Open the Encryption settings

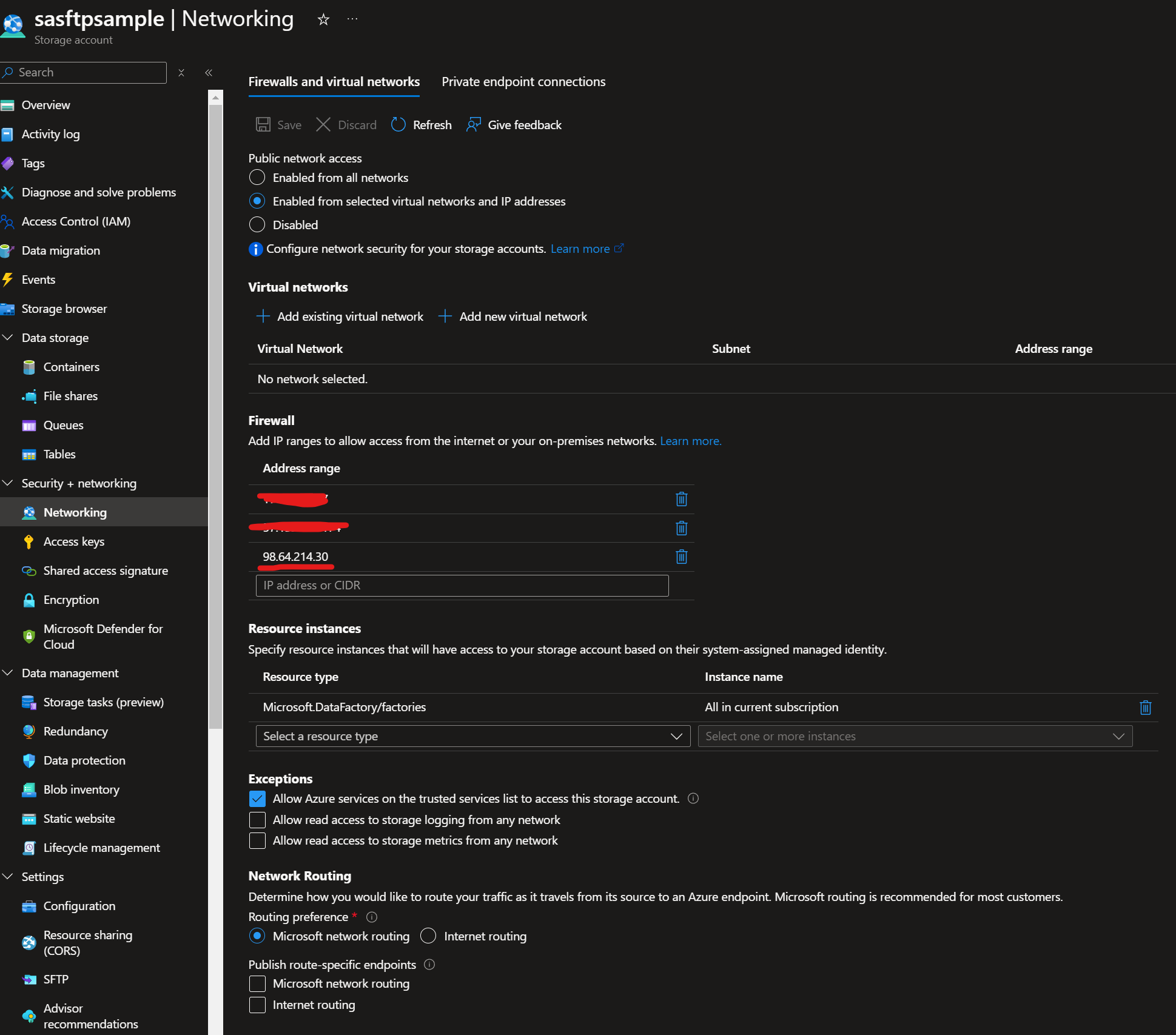point(72,600)
